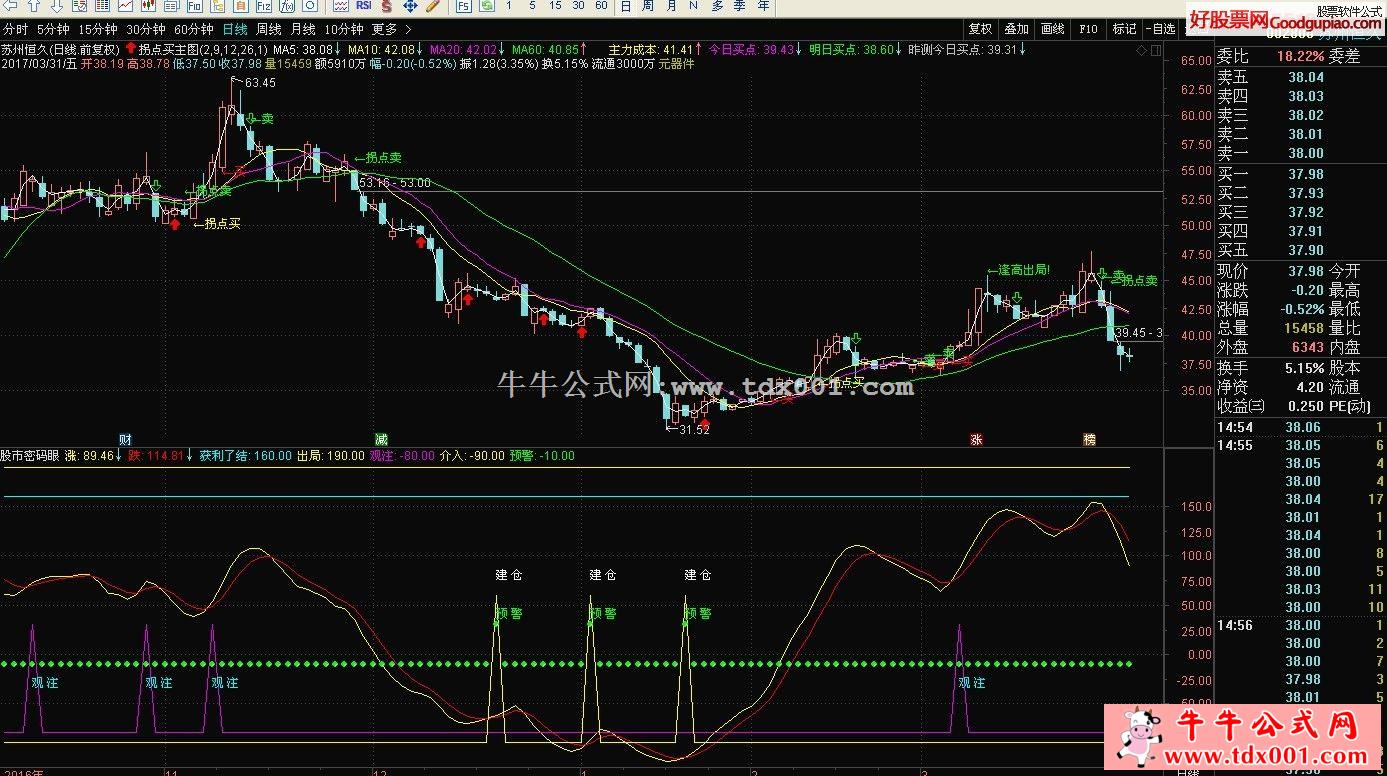Expand the 更多 periods dropdown
Screen dimensions: 1387x776
(x=384, y=29)
